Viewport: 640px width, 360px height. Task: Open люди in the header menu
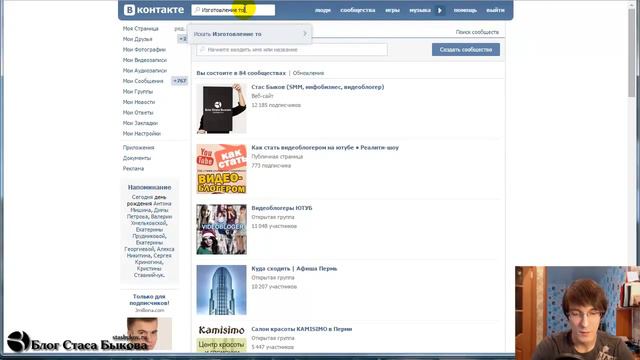pos(322,10)
